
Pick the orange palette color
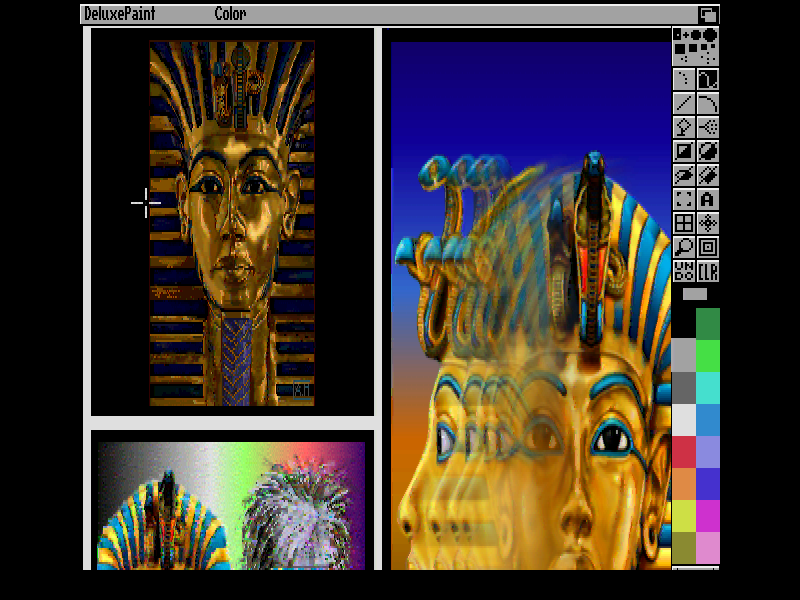click(684, 484)
